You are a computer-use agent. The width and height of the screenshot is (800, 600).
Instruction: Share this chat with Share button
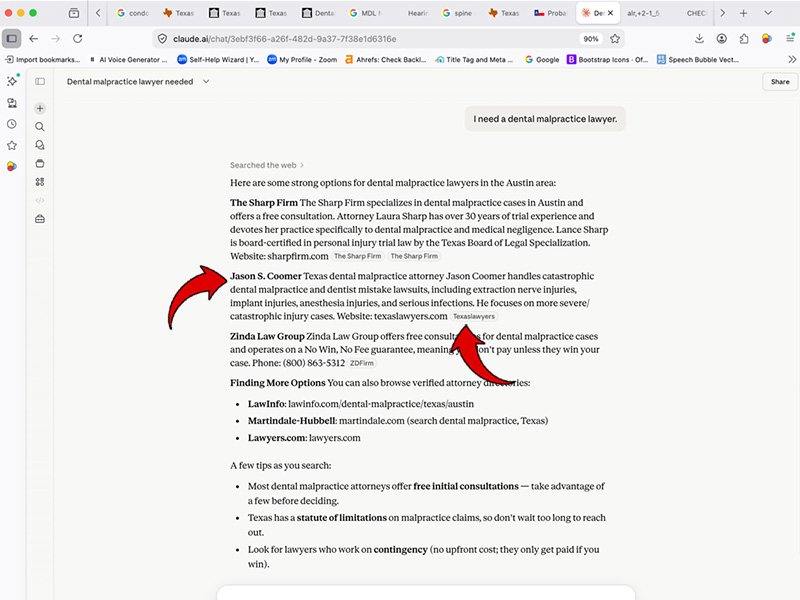click(x=780, y=82)
